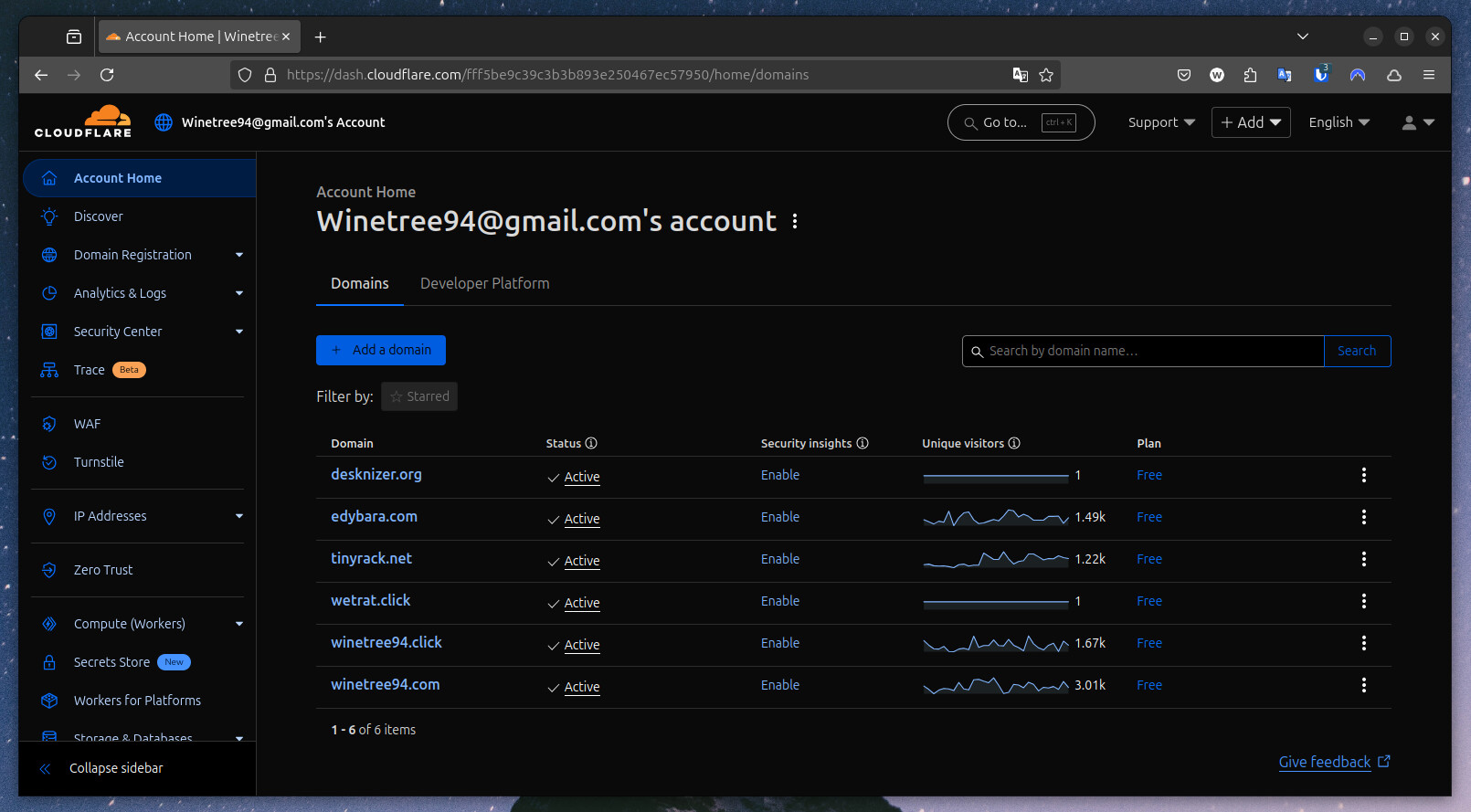Focus Search by domain name field
This screenshot has height=812, width=1471.
coord(1143,351)
